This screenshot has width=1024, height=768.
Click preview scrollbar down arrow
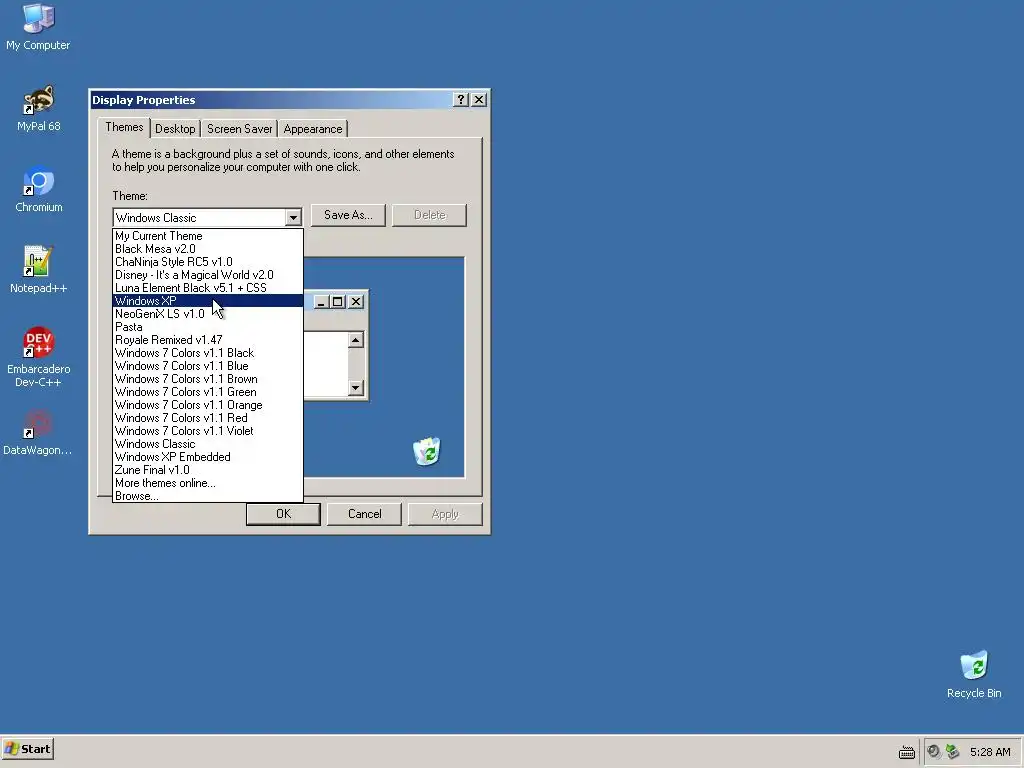[355, 388]
